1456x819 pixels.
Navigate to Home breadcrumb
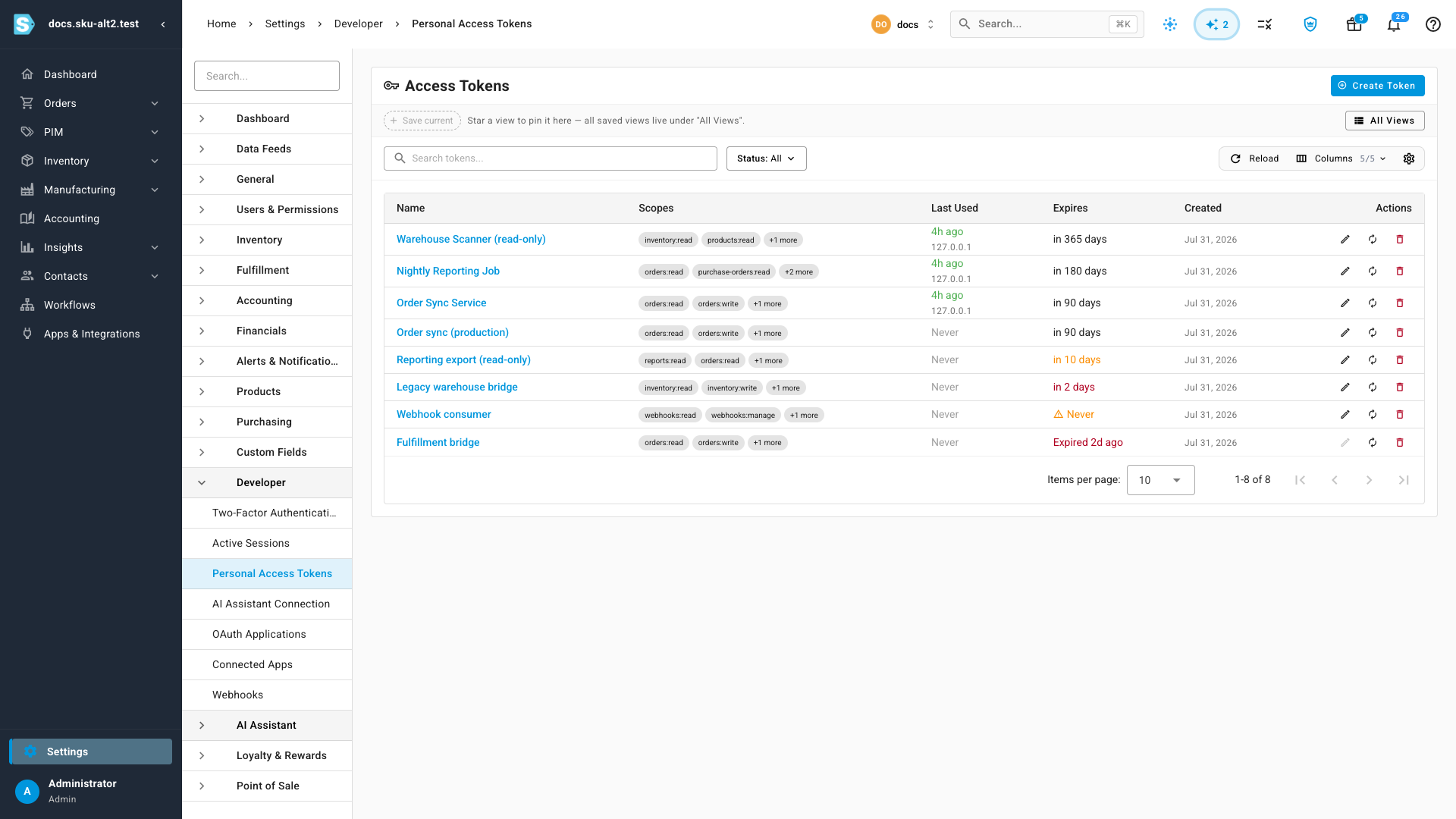(221, 24)
